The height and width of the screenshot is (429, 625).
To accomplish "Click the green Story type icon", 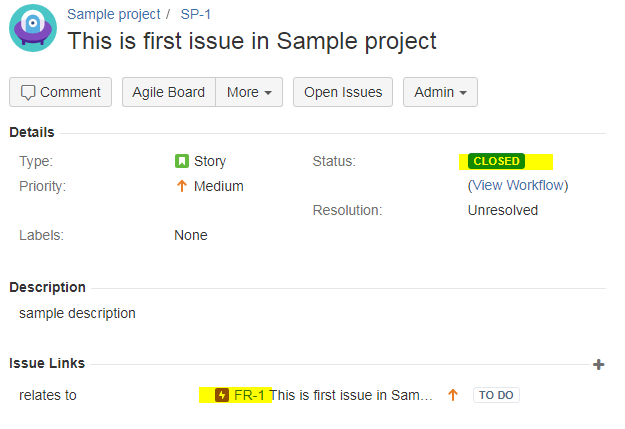I will [182, 161].
